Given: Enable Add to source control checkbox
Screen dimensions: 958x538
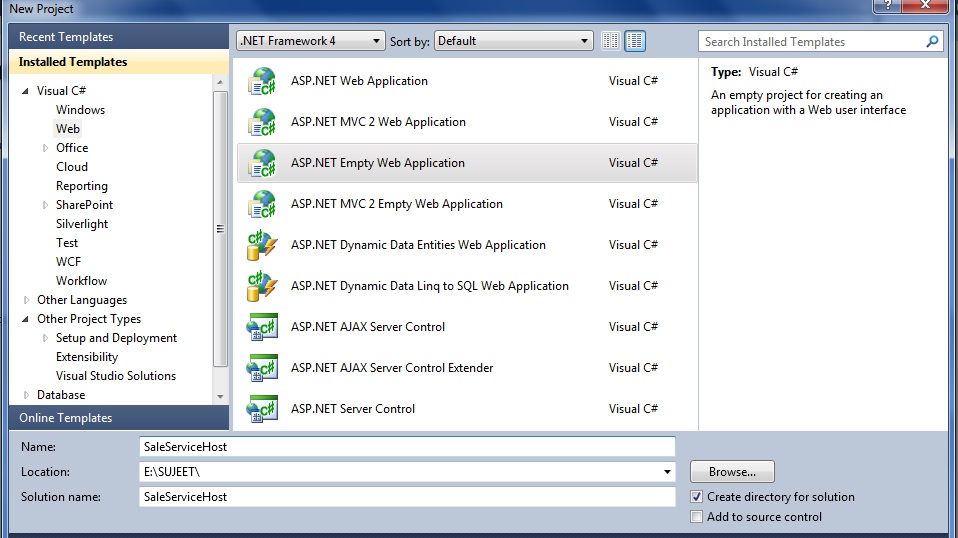Looking at the screenshot, I should click(x=696, y=517).
